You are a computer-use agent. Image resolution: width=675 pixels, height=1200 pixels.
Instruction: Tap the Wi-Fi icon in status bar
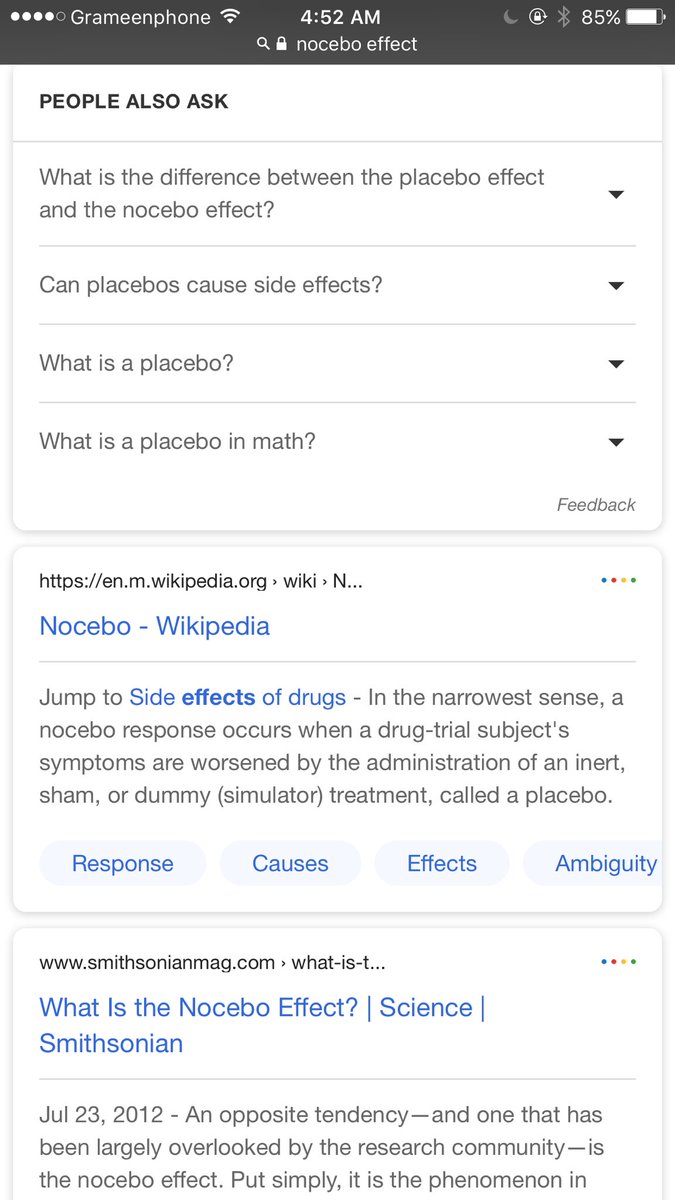tap(231, 17)
